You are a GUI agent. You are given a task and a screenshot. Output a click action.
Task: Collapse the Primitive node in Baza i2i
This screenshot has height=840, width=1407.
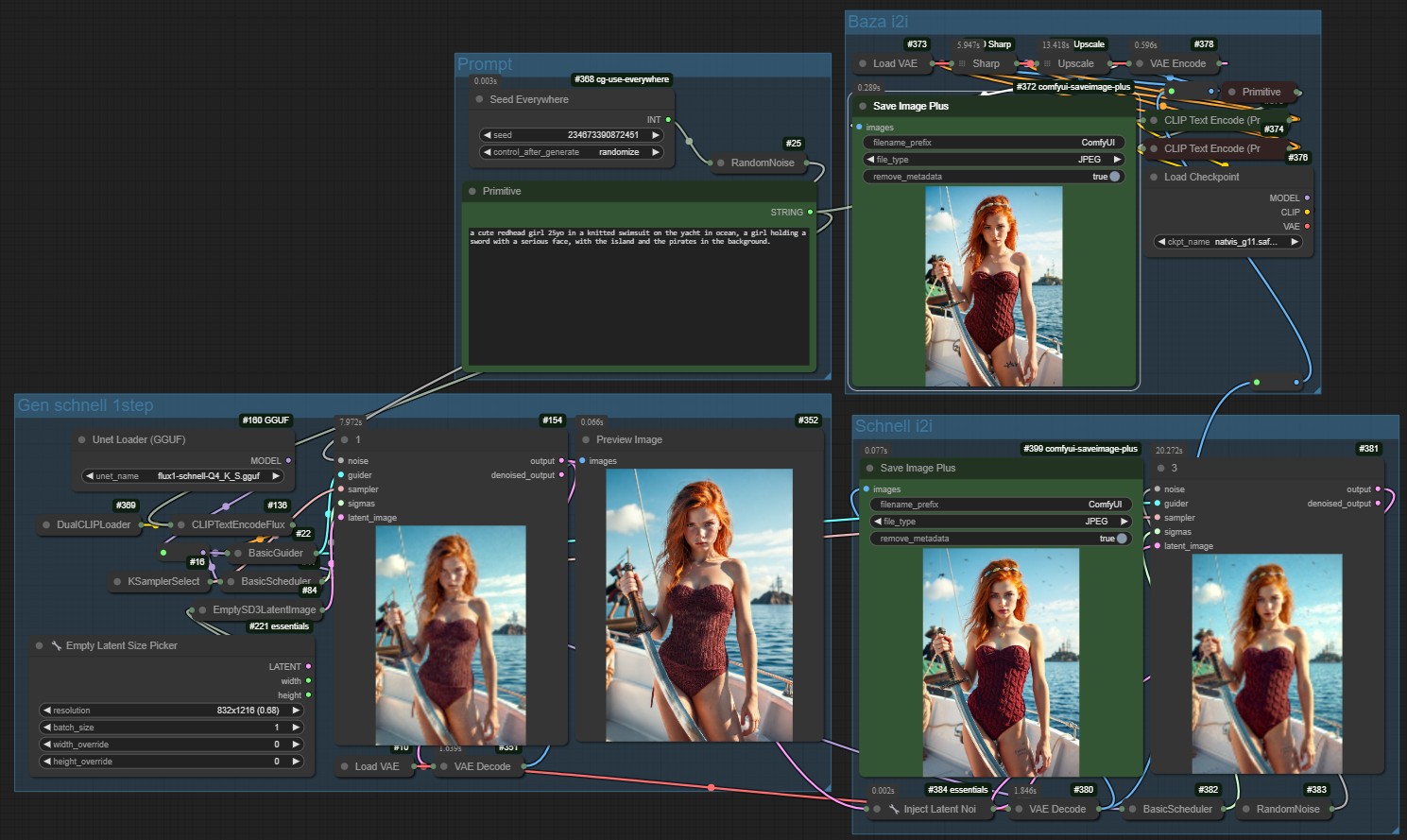pos(1232,92)
